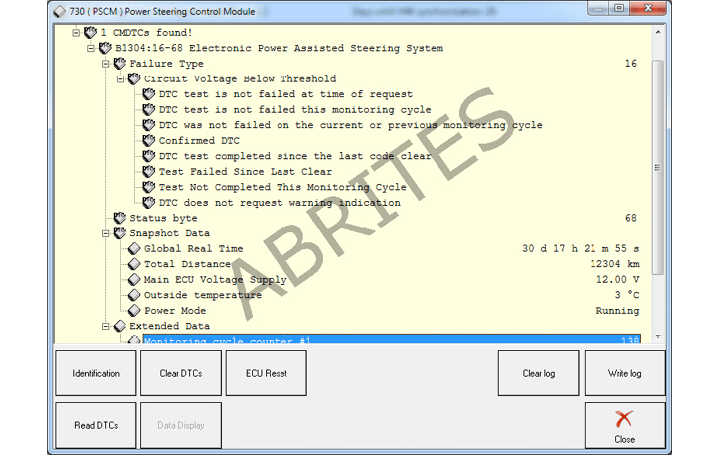Click the Status byte row icon
This screenshot has height=455, width=719.
tap(120, 218)
